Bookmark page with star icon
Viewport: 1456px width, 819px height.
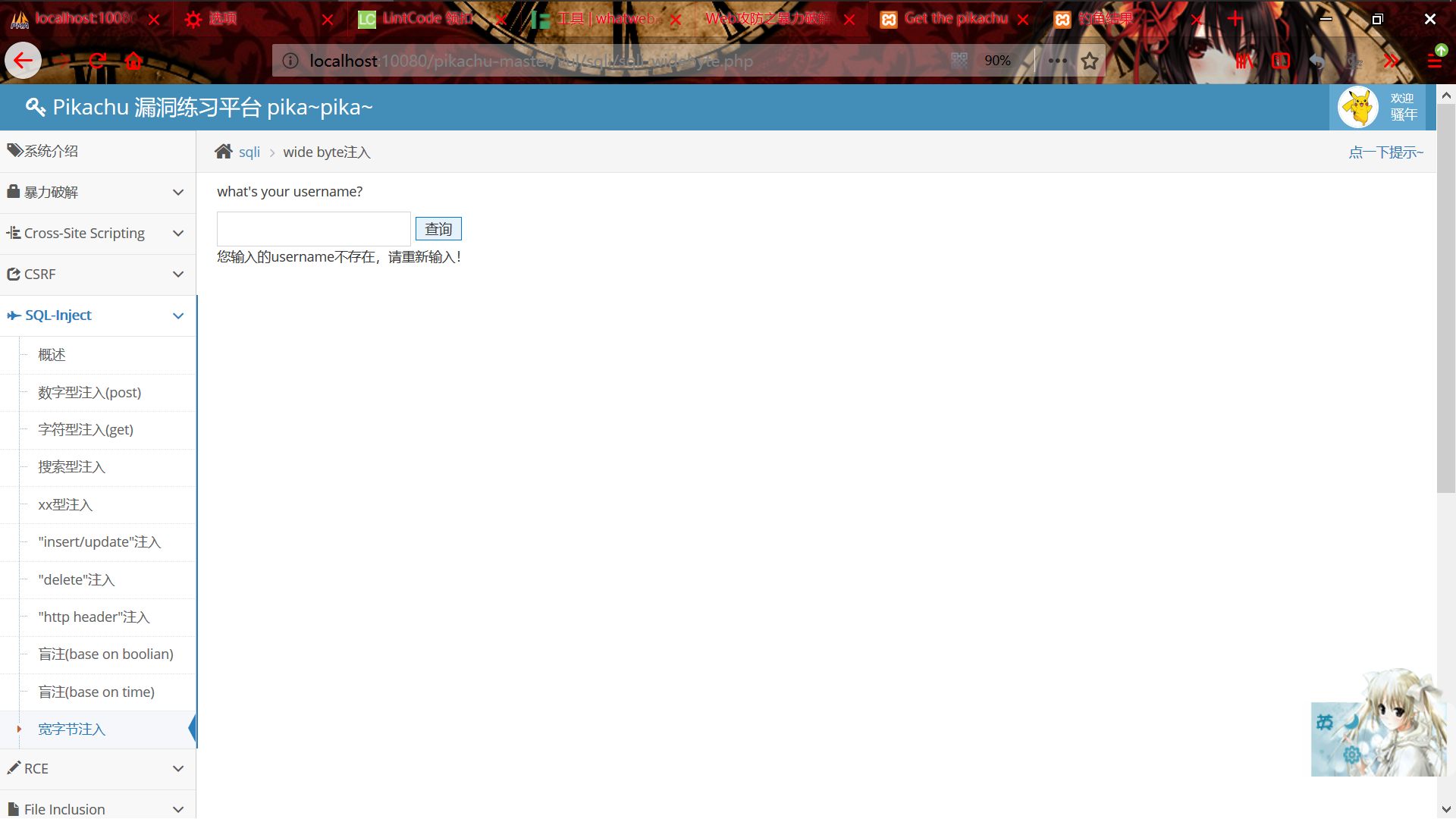pyautogui.click(x=1090, y=61)
